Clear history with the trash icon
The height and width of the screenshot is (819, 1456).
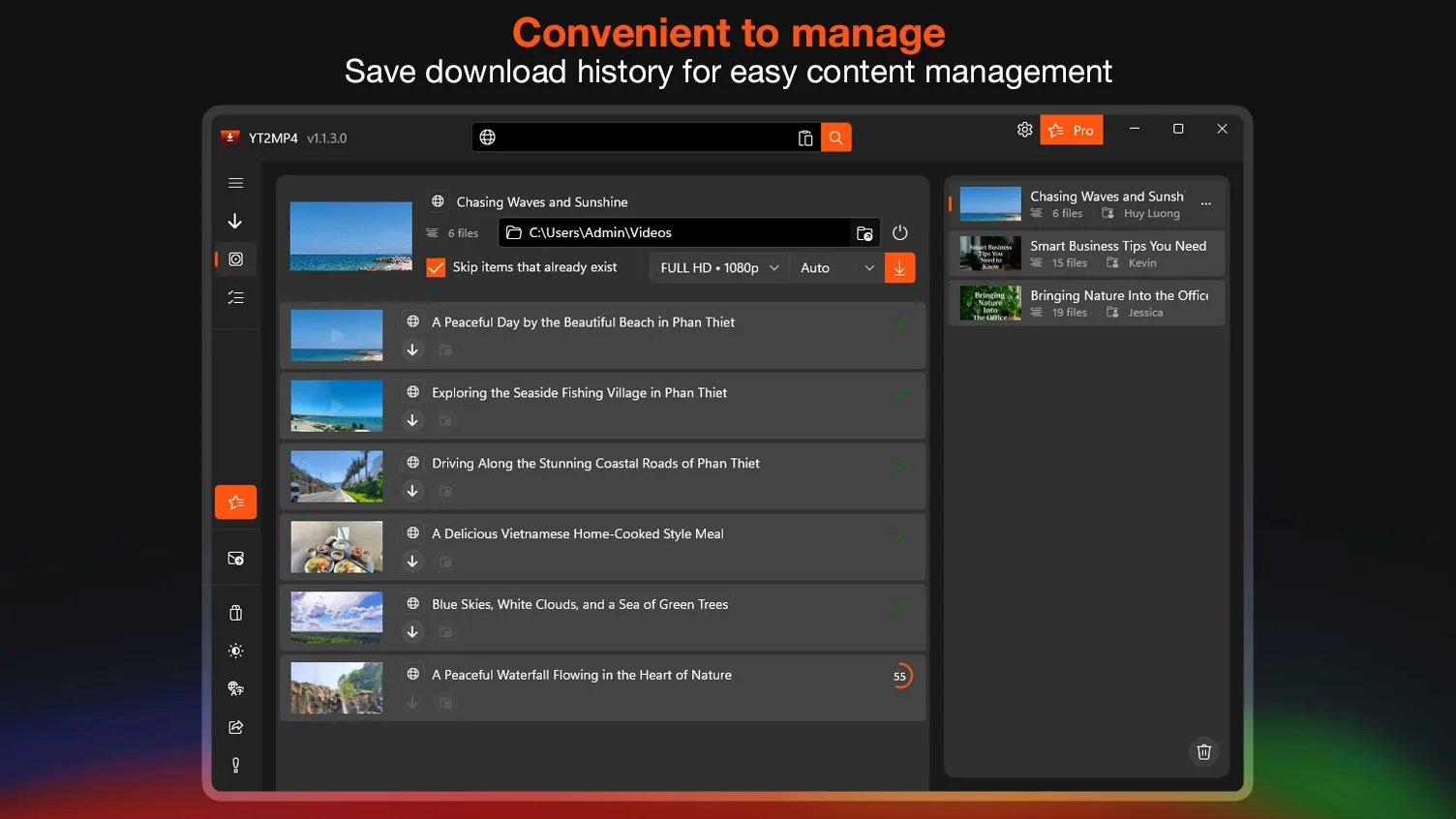(1204, 752)
